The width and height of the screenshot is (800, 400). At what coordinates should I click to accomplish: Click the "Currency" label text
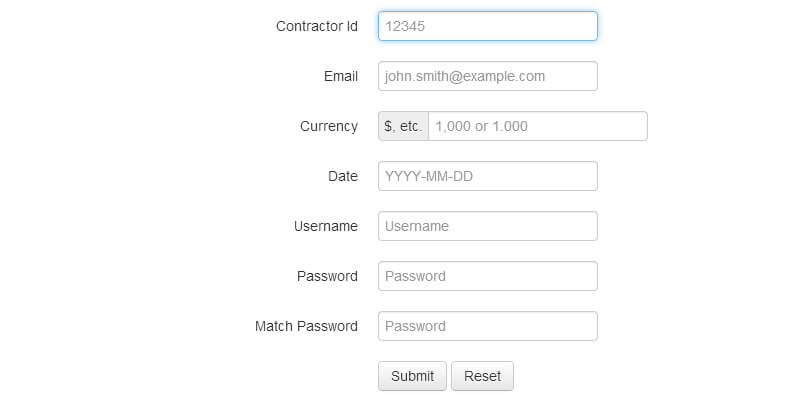coord(328,126)
